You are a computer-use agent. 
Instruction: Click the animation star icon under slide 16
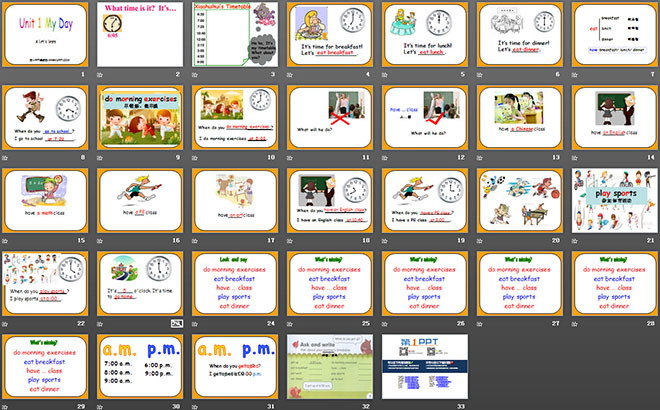point(100,241)
